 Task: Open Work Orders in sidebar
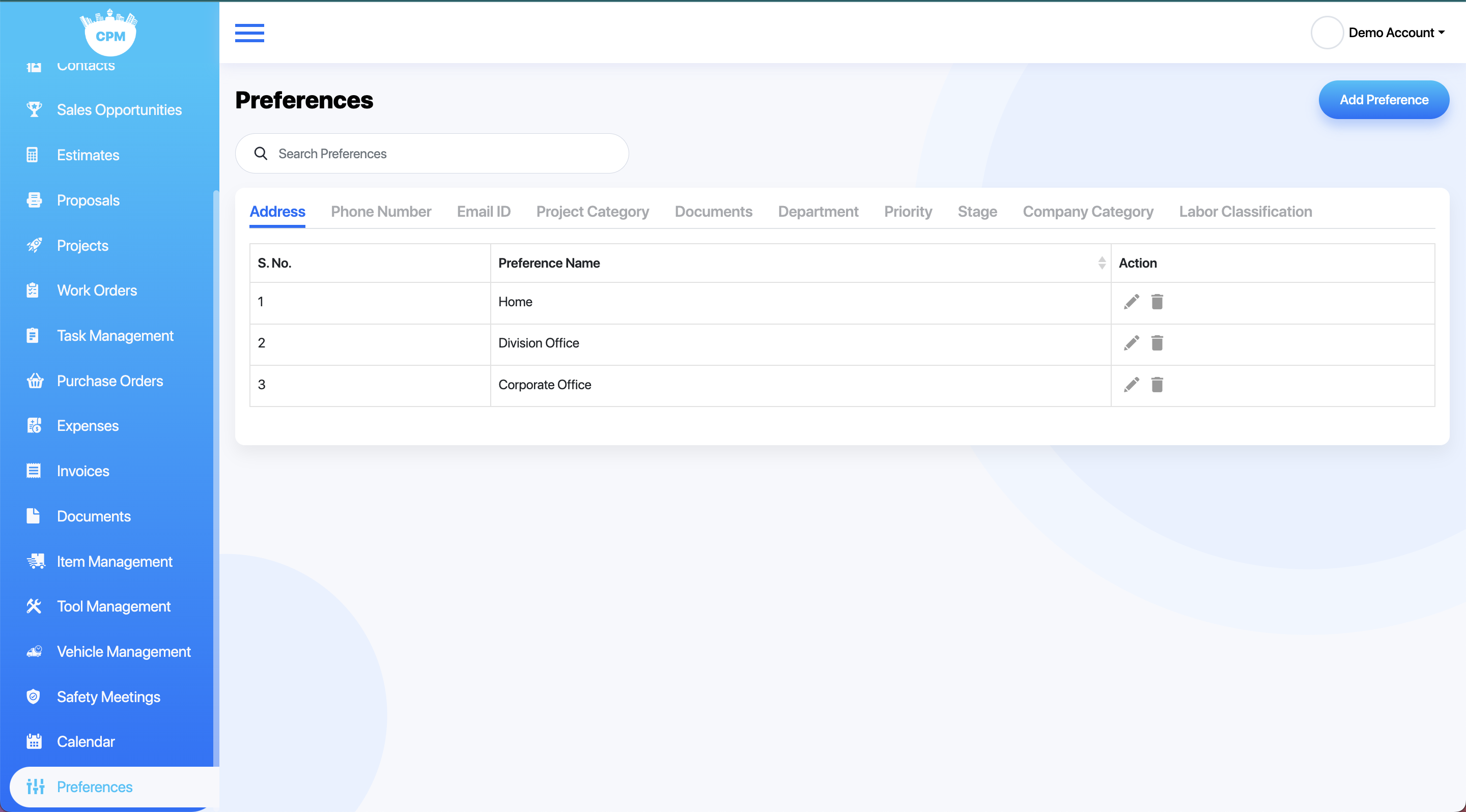97,290
